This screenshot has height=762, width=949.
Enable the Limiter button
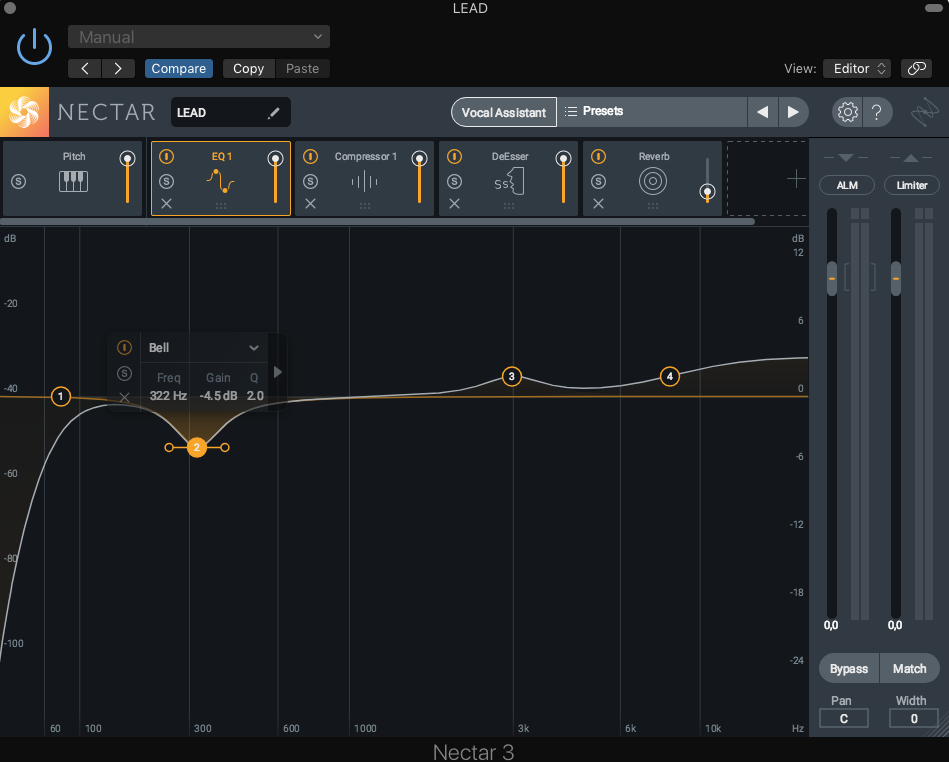click(x=911, y=185)
